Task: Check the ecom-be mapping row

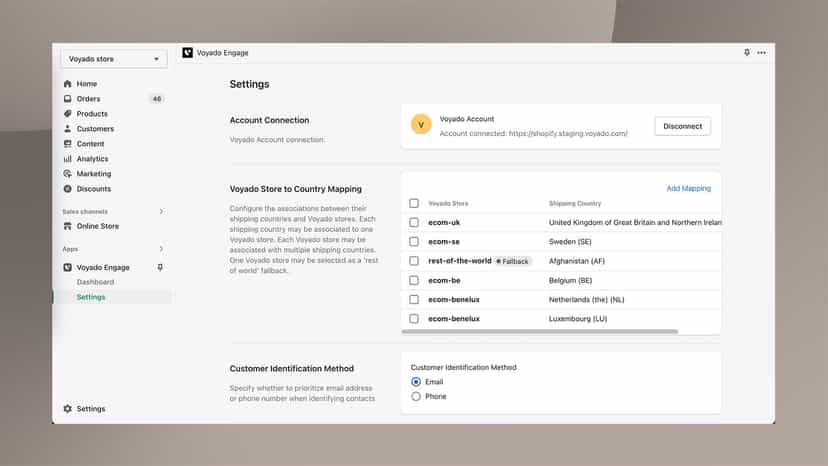Action: pyautogui.click(x=414, y=280)
